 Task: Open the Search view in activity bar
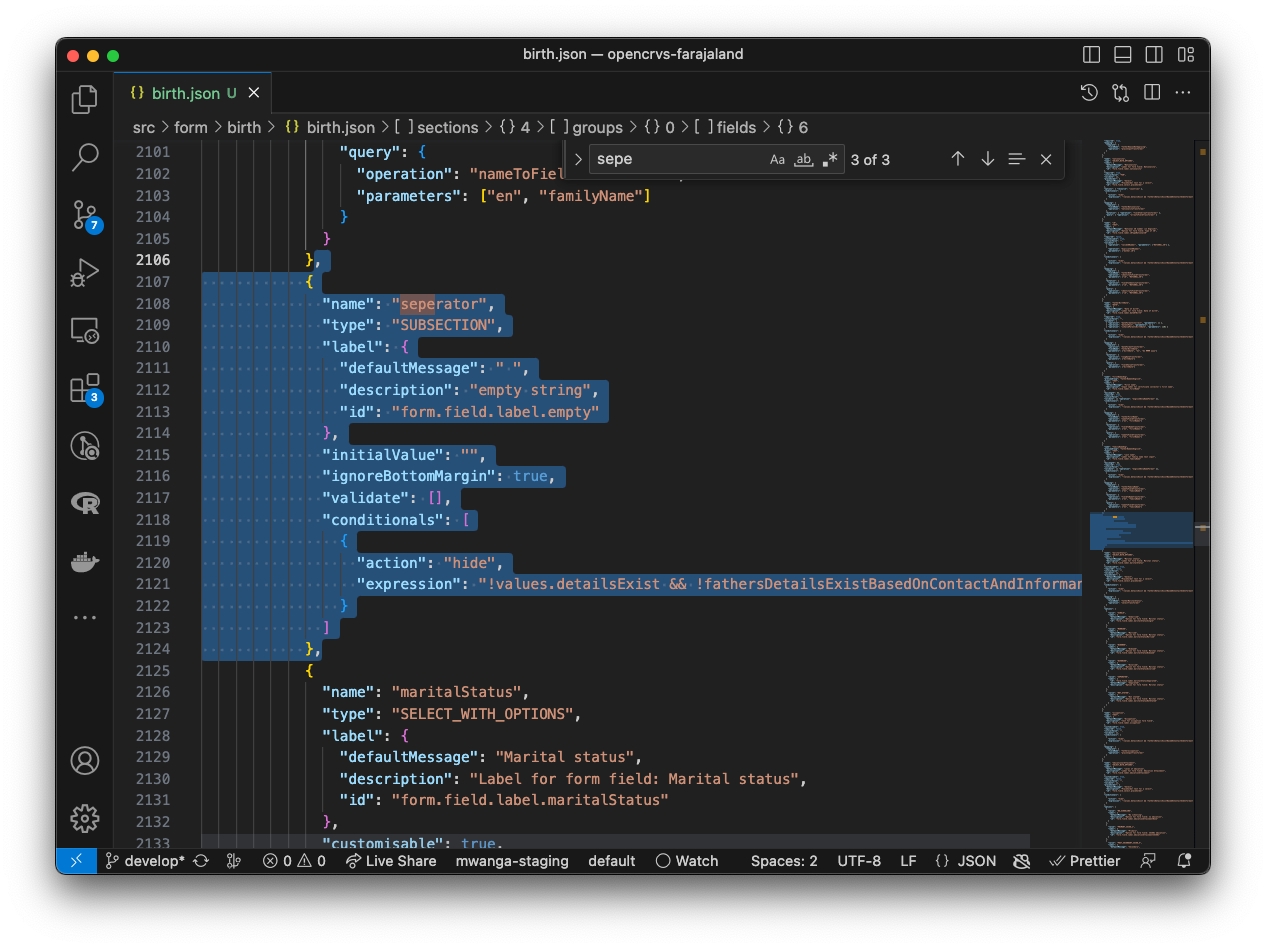click(x=85, y=156)
